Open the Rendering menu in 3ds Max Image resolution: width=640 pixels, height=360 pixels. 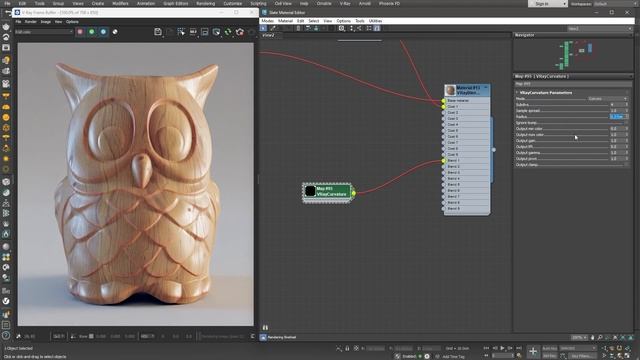coord(205,3)
